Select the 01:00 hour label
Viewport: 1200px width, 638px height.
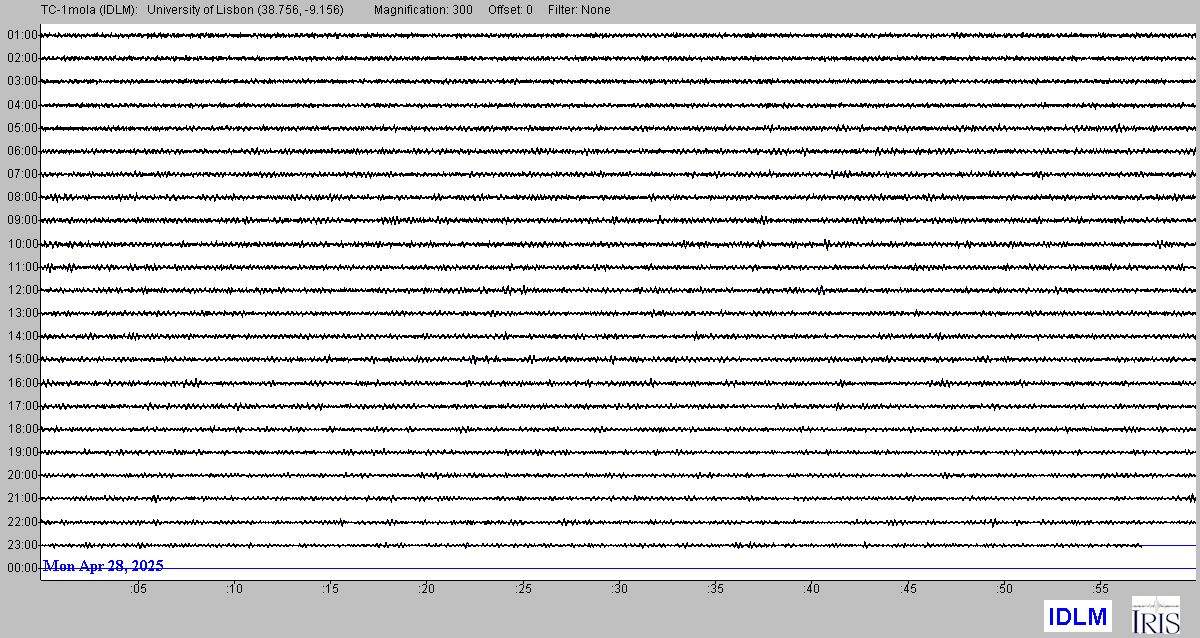point(22,35)
